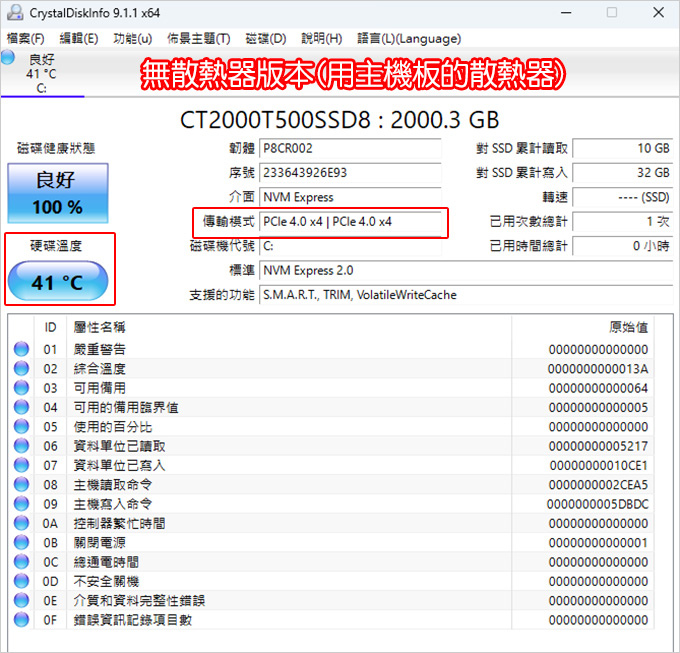The width and height of the screenshot is (680, 653).
Task: Click the total host reads value 10 GB
Action: 623,148
